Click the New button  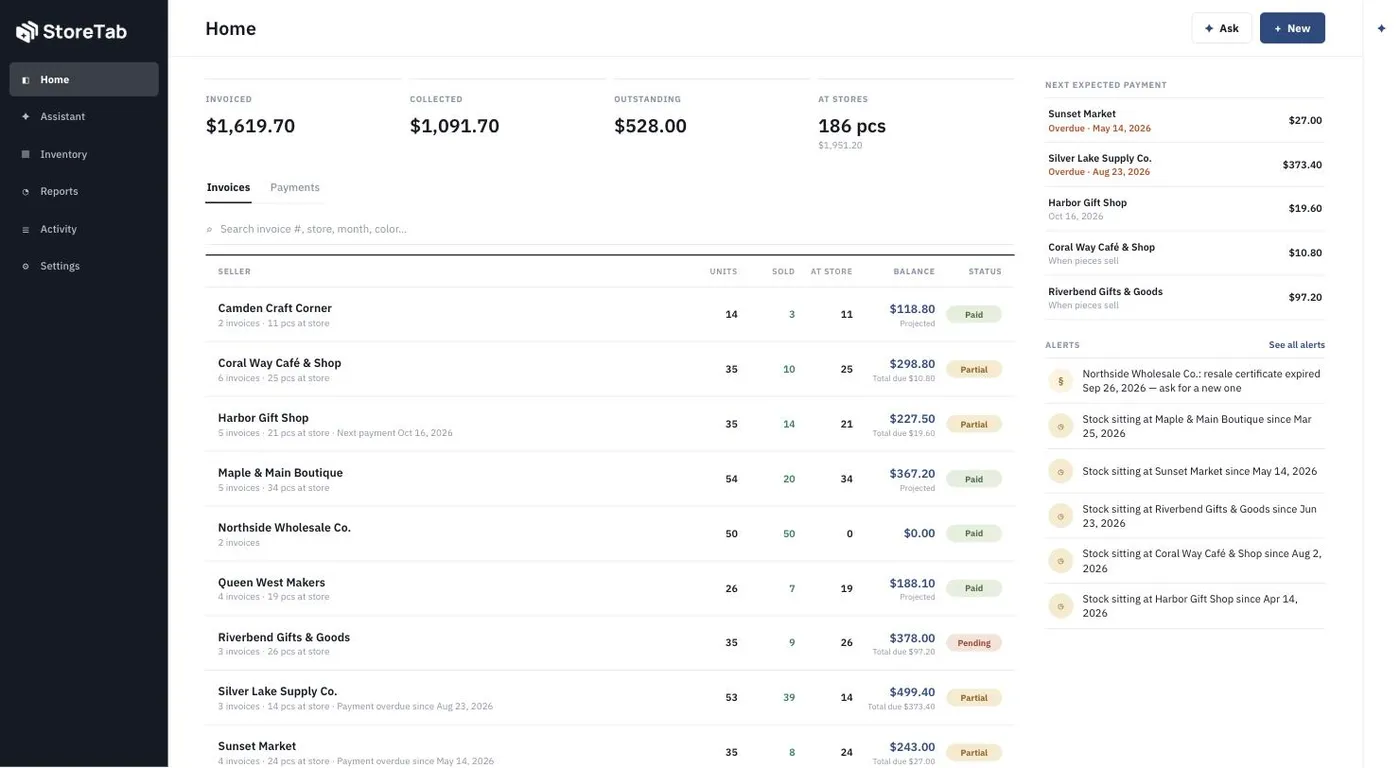coord(1292,28)
